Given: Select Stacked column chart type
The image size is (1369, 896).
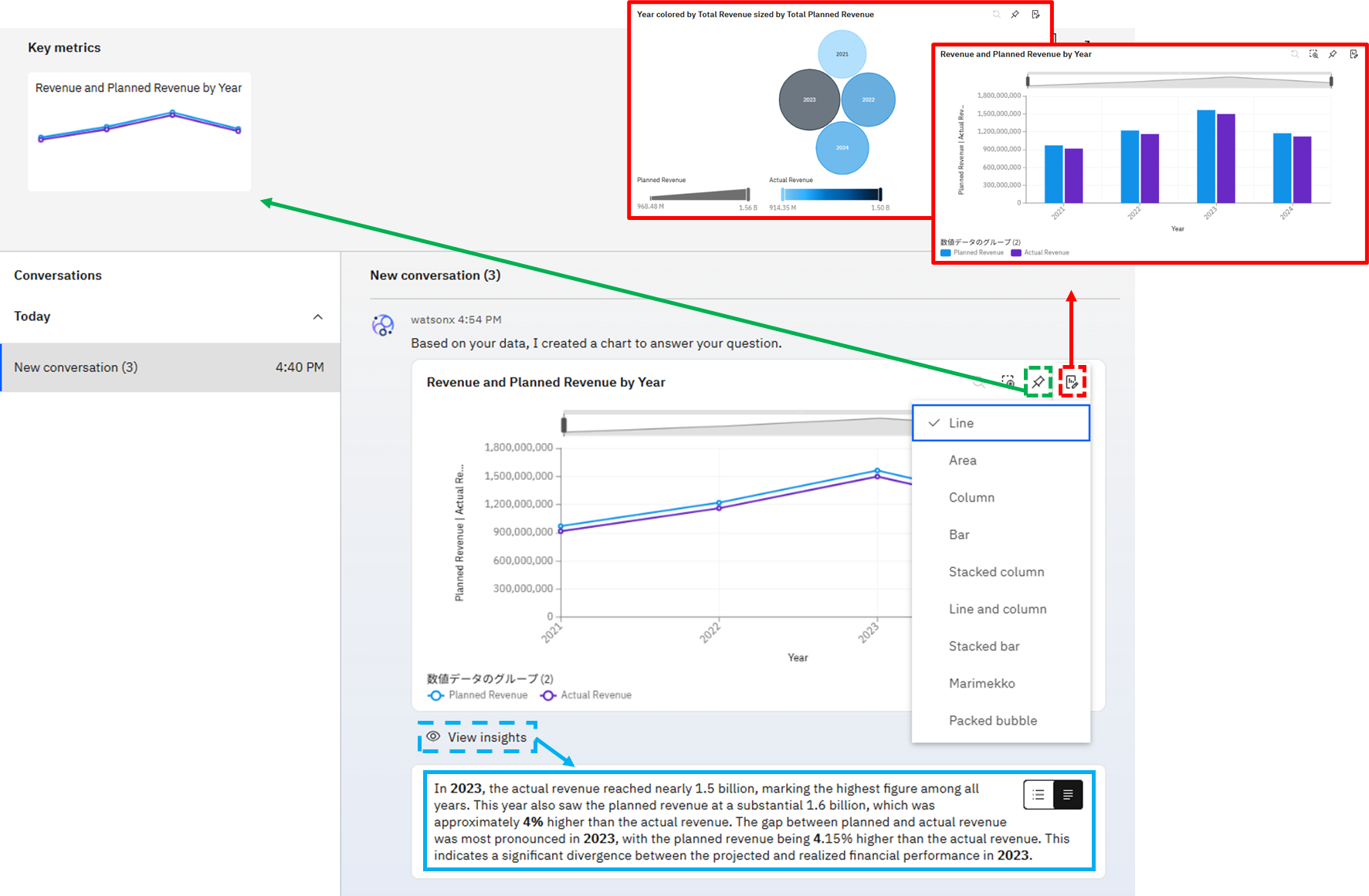Looking at the screenshot, I should pos(1001,572).
